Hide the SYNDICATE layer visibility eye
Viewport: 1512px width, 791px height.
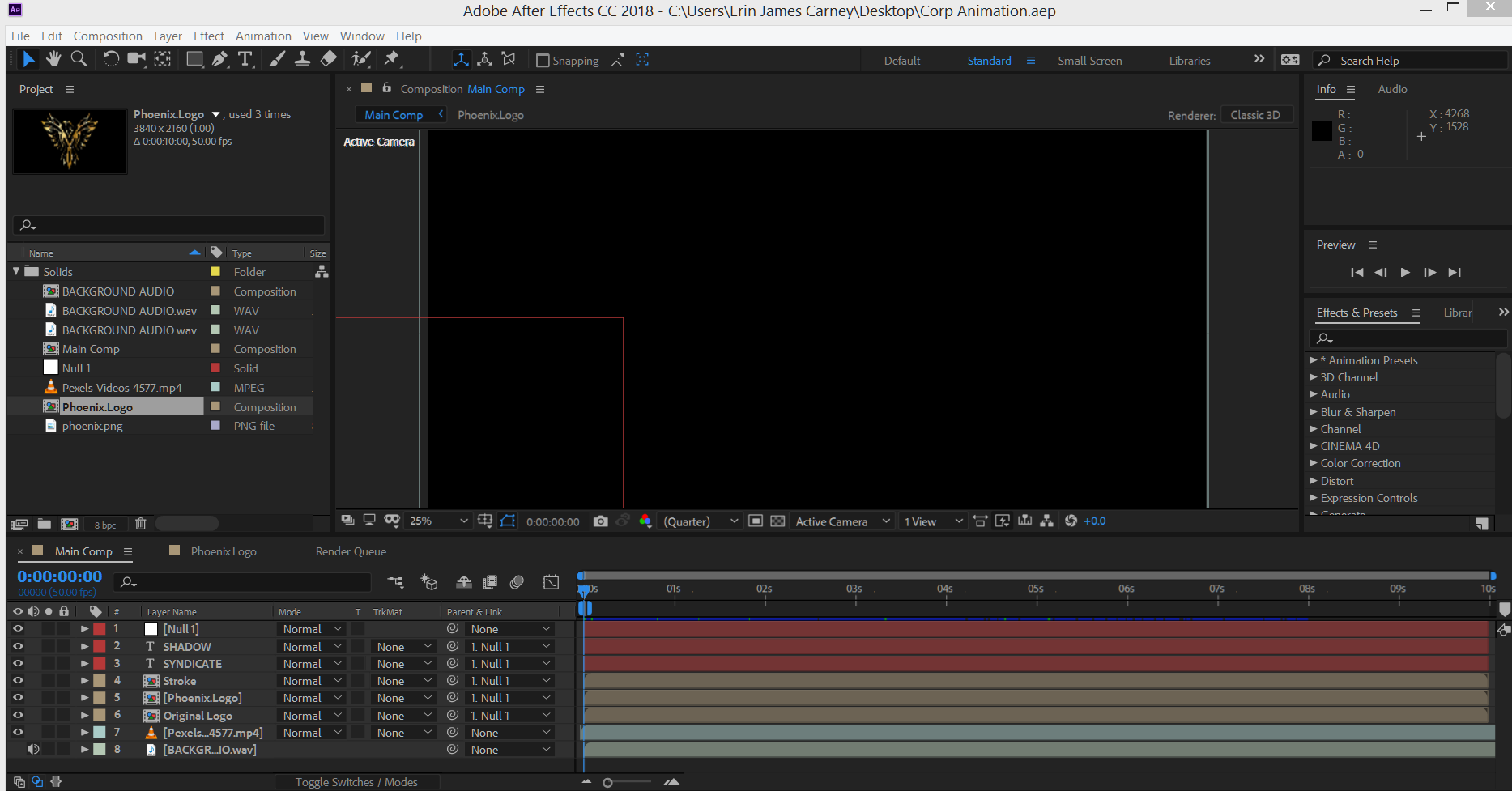(18, 663)
